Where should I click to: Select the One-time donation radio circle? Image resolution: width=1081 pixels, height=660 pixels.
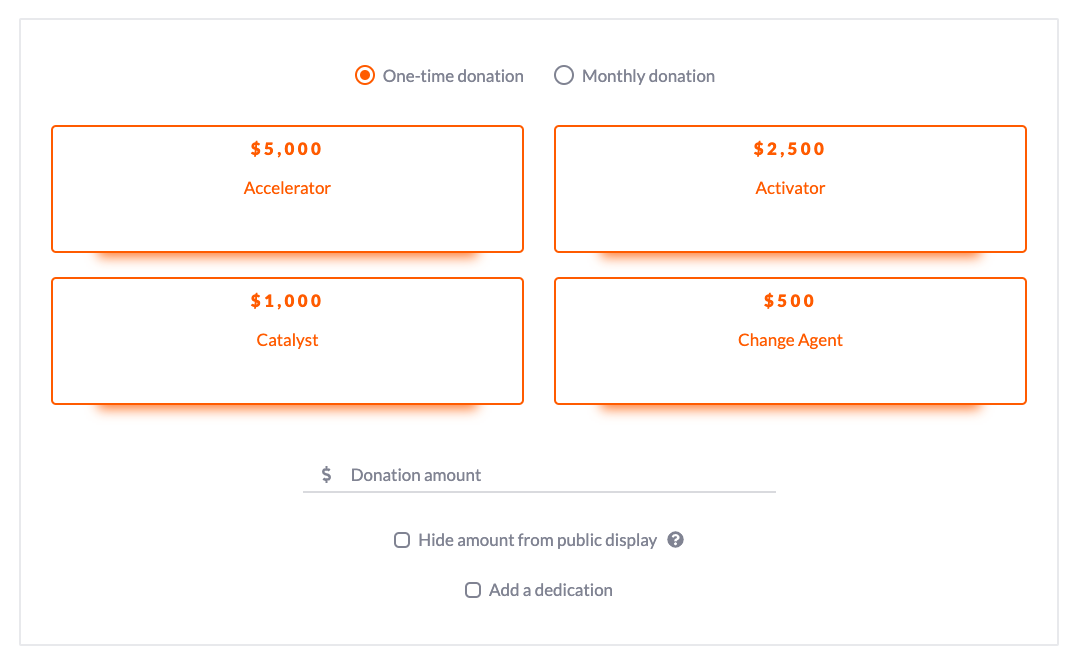365,75
